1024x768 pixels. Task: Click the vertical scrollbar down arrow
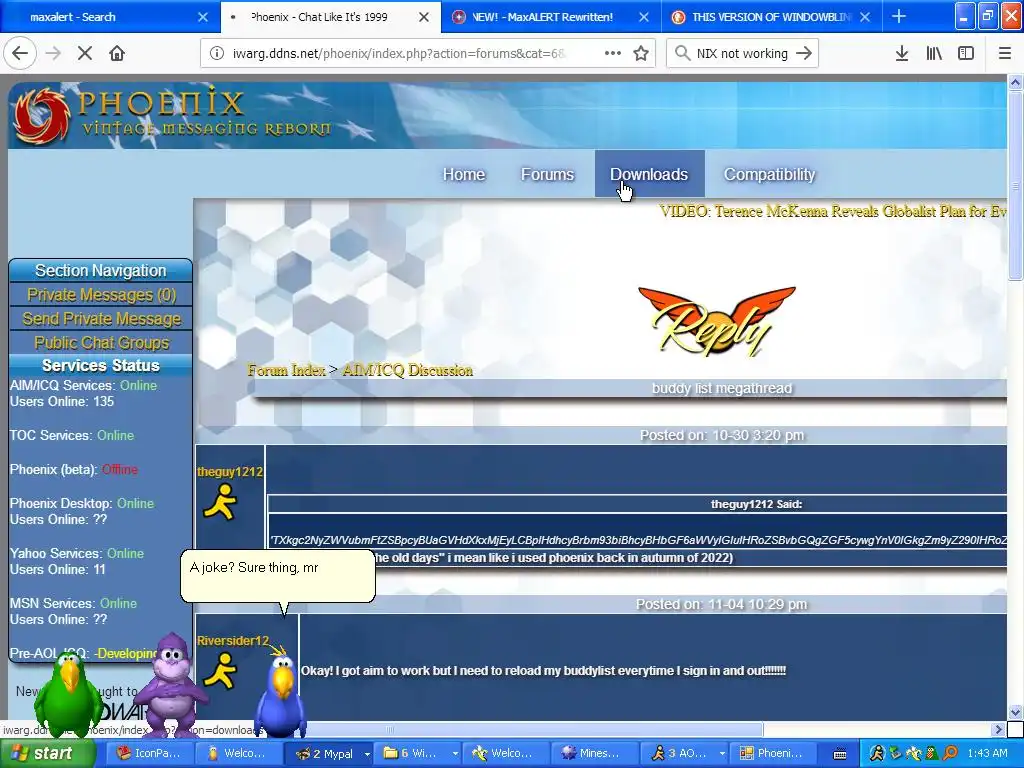pyautogui.click(x=1015, y=712)
